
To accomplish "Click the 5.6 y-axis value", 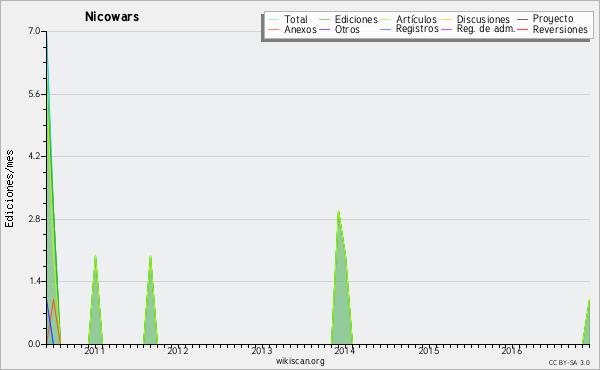I will (34, 94).
